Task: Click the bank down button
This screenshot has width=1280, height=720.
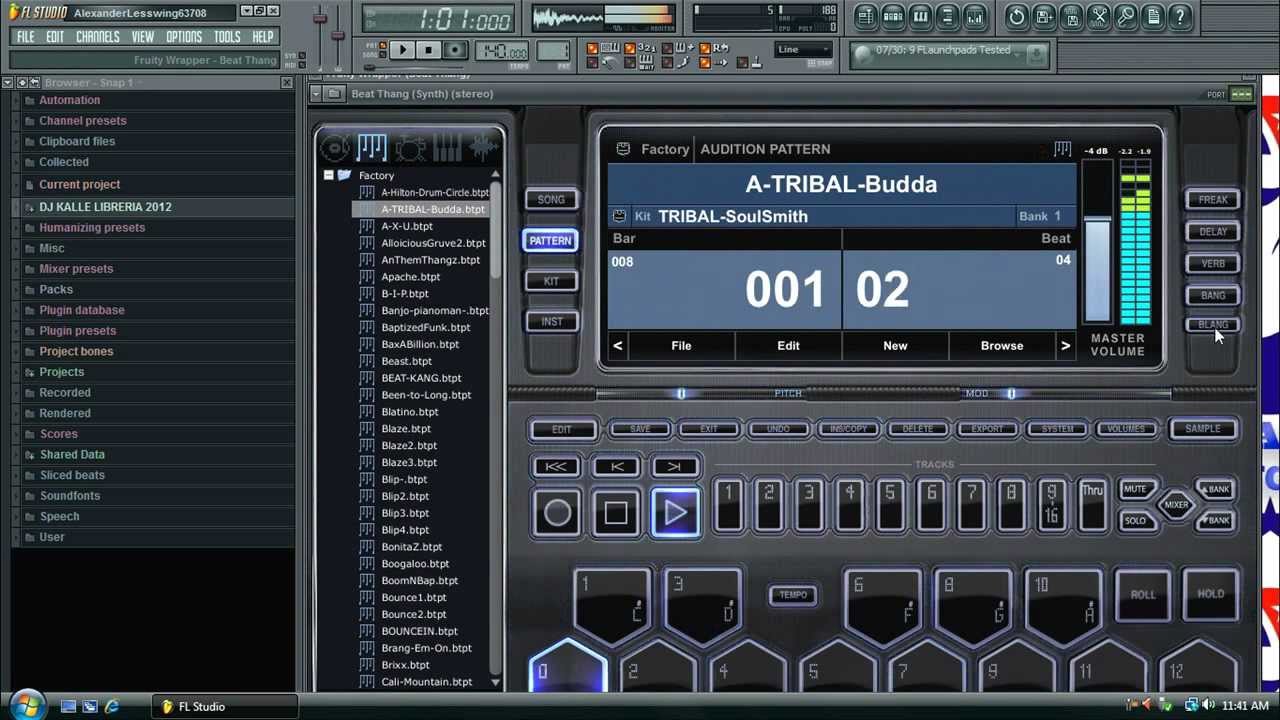Action: (1217, 521)
